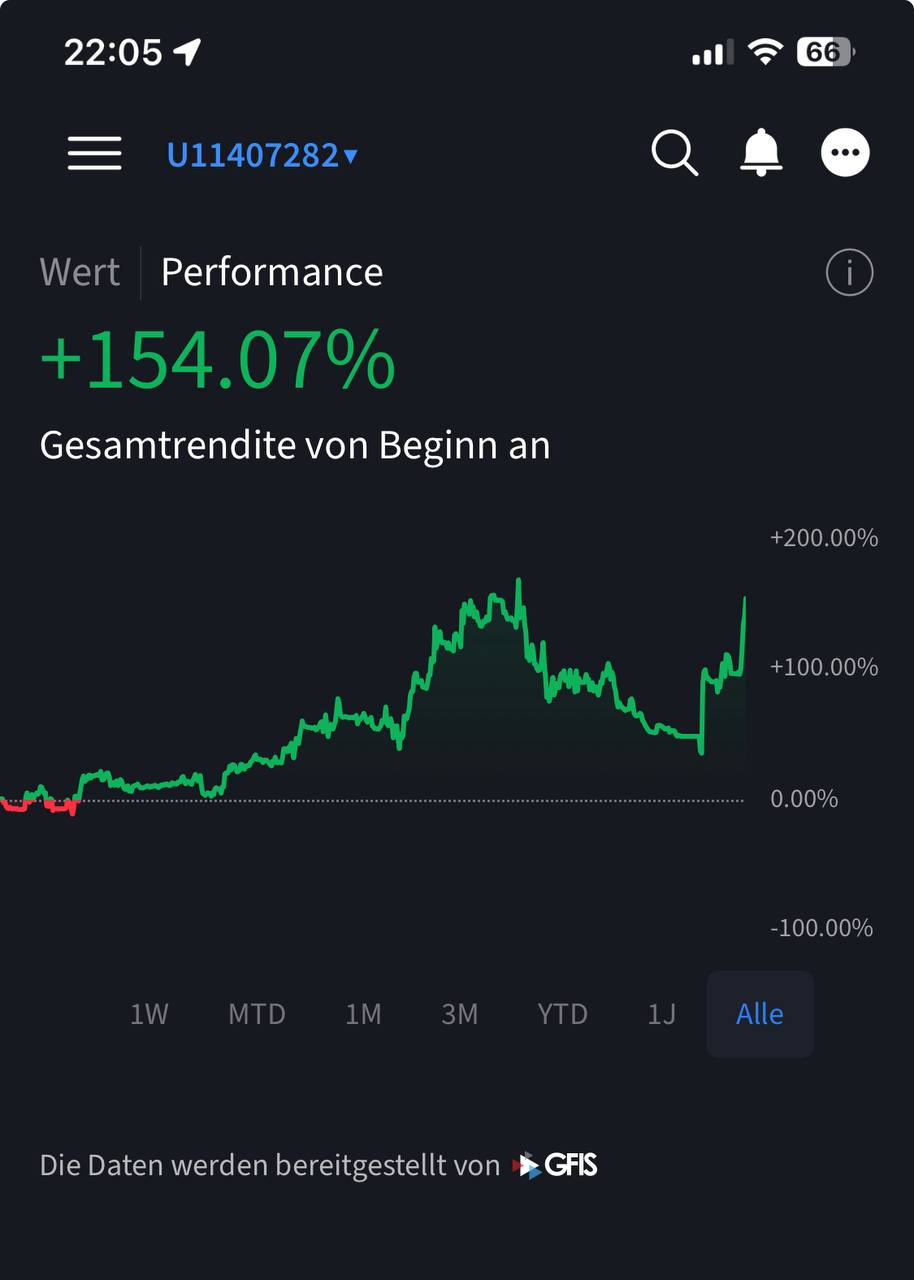Tap the battery indicator in status bar

[x=825, y=52]
